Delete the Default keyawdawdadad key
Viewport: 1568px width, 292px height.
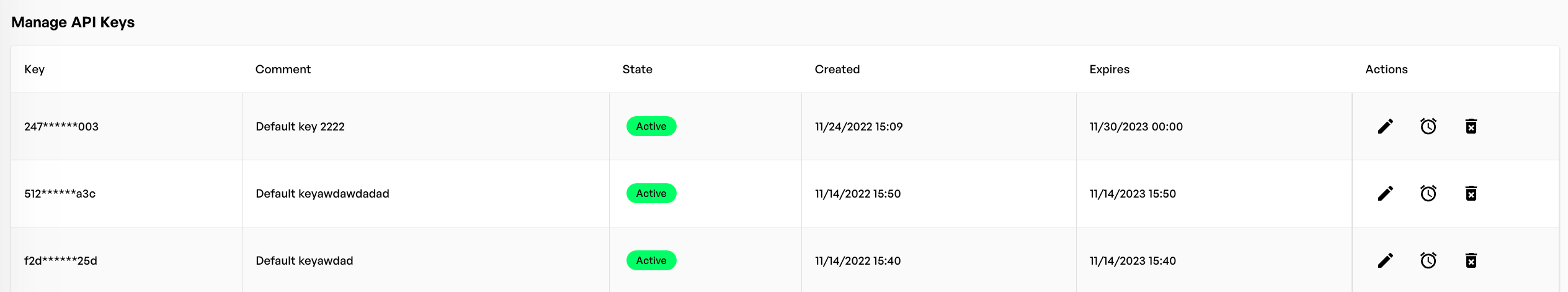tap(1471, 194)
